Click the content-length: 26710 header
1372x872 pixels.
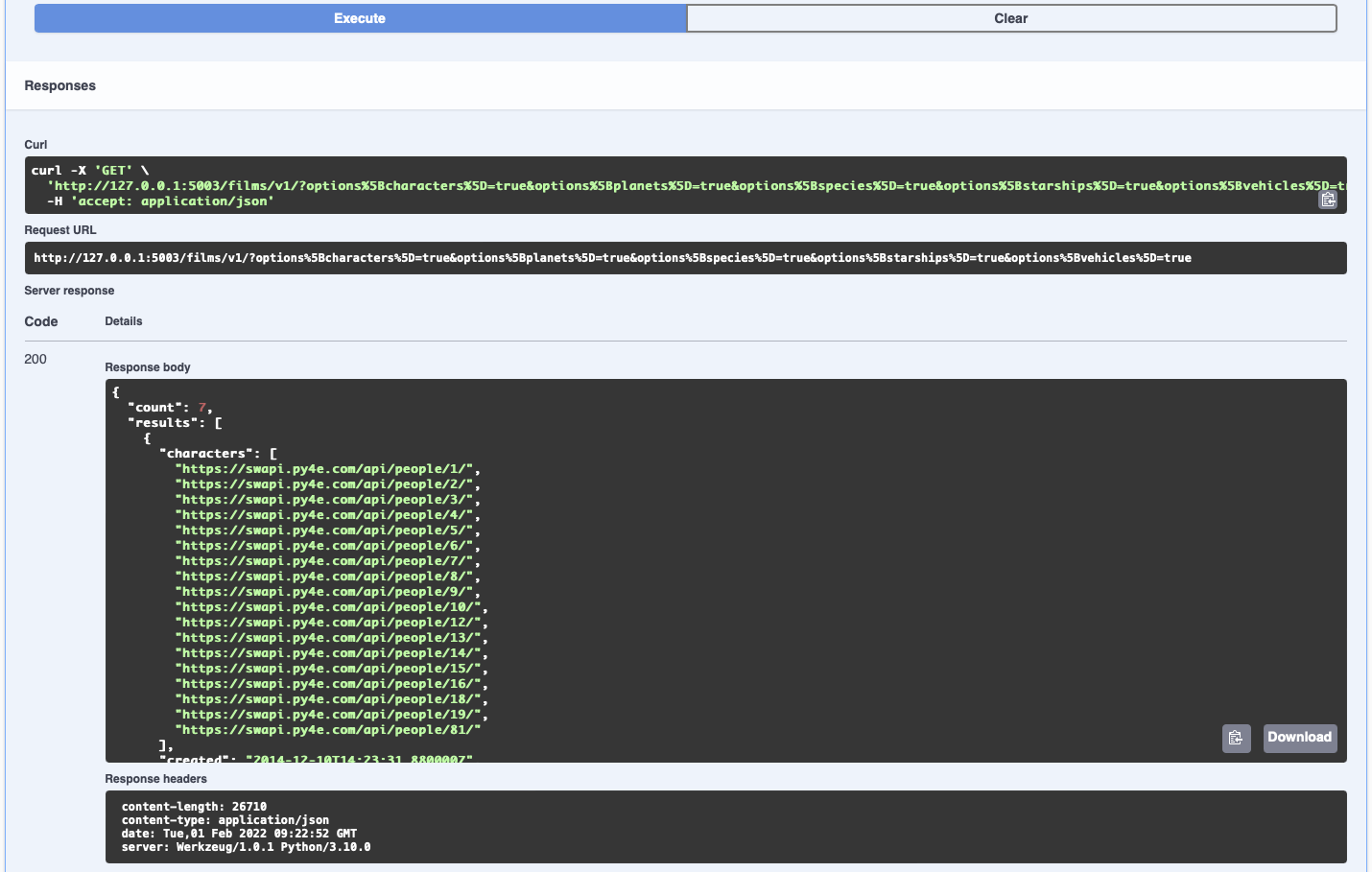tap(194, 807)
